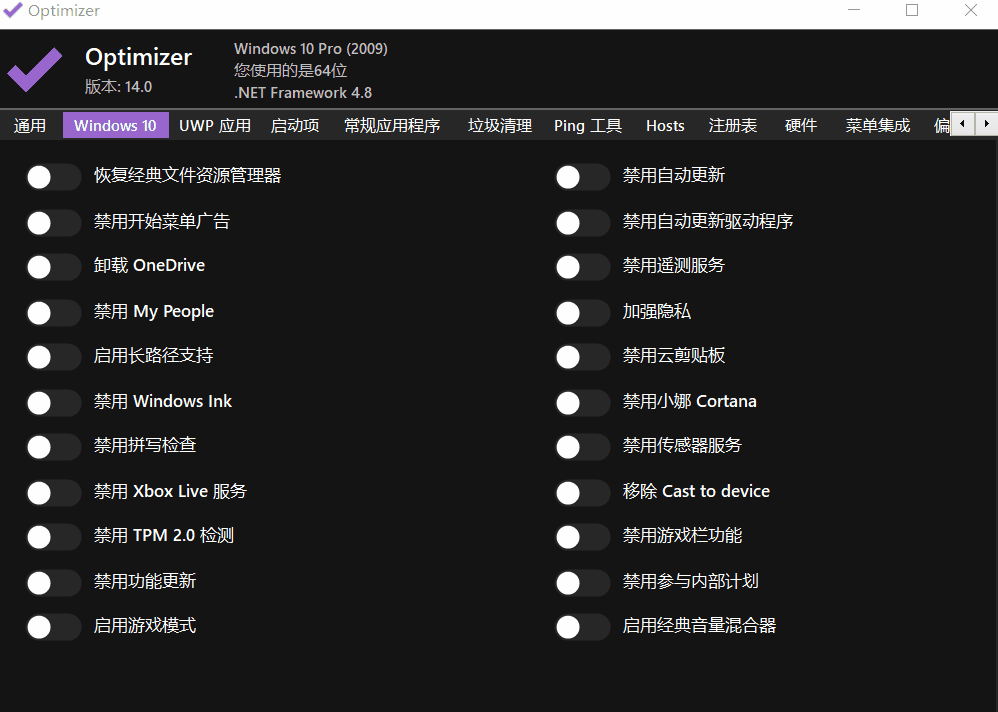This screenshot has height=712, width=998.
Task: Close the Optimizer window
Action: click(971, 10)
